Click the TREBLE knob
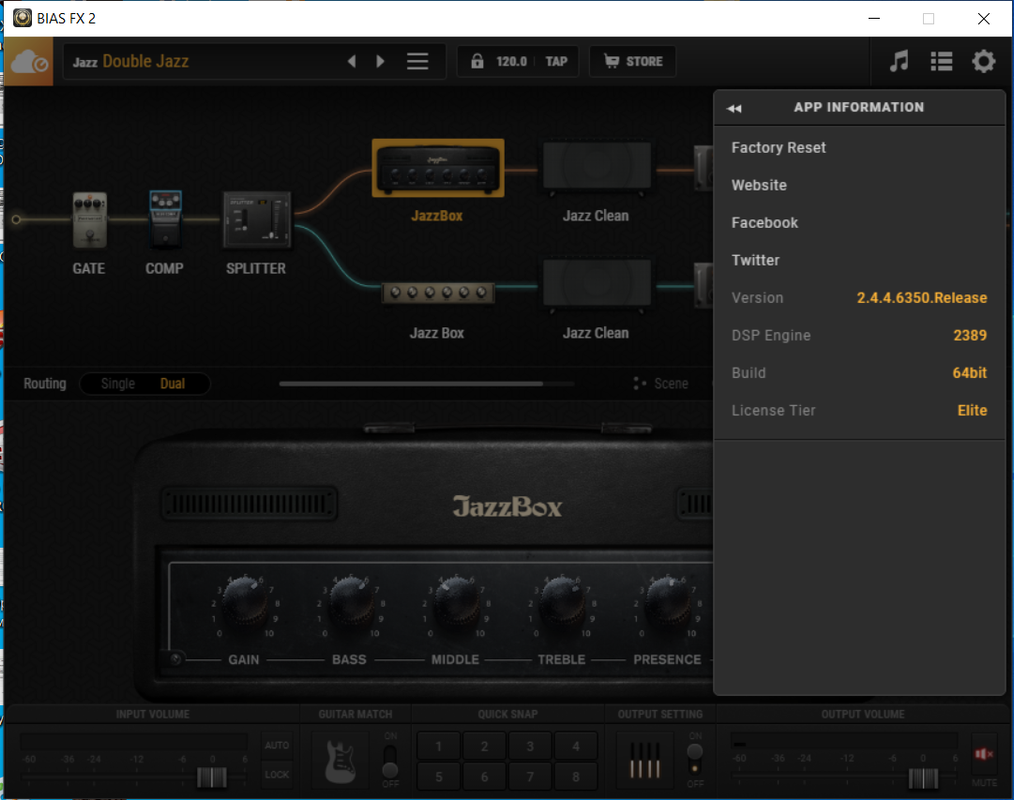Image resolution: width=1014 pixels, height=800 pixels. (x=561, y=600)
